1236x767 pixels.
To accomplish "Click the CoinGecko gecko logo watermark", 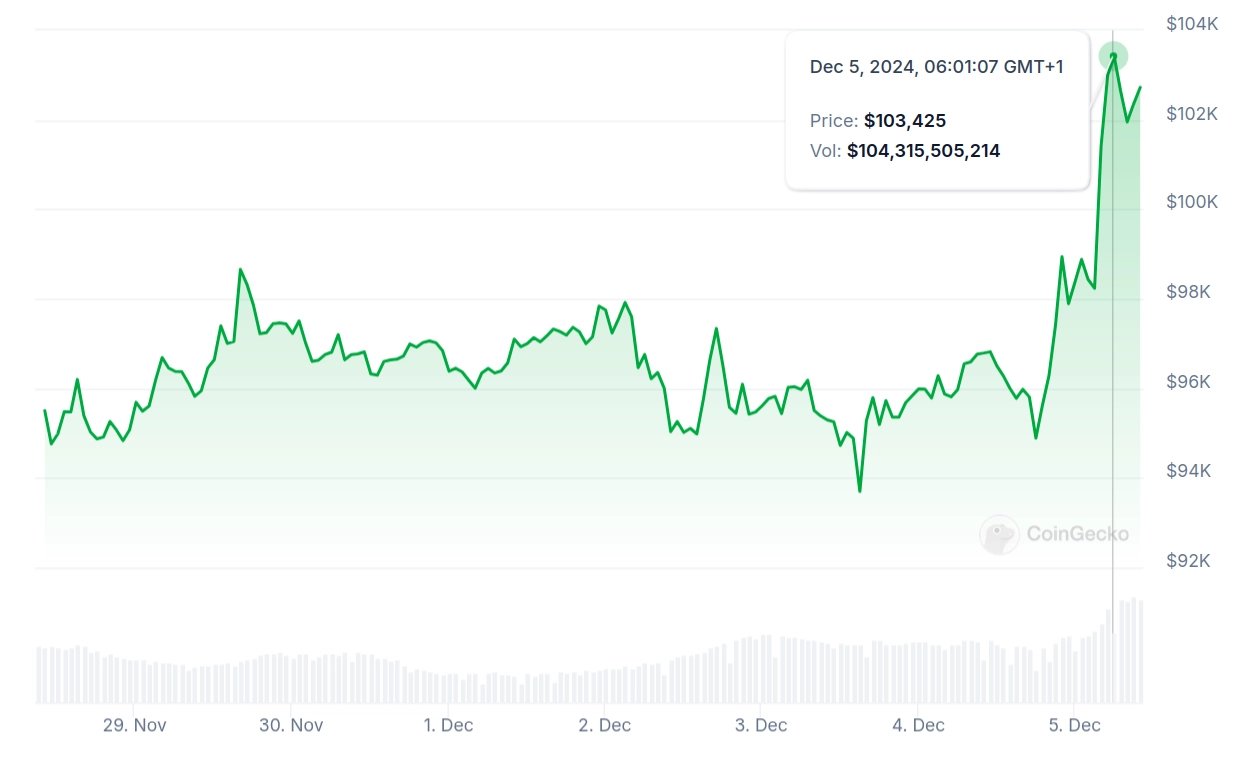I will coord(999,535).
